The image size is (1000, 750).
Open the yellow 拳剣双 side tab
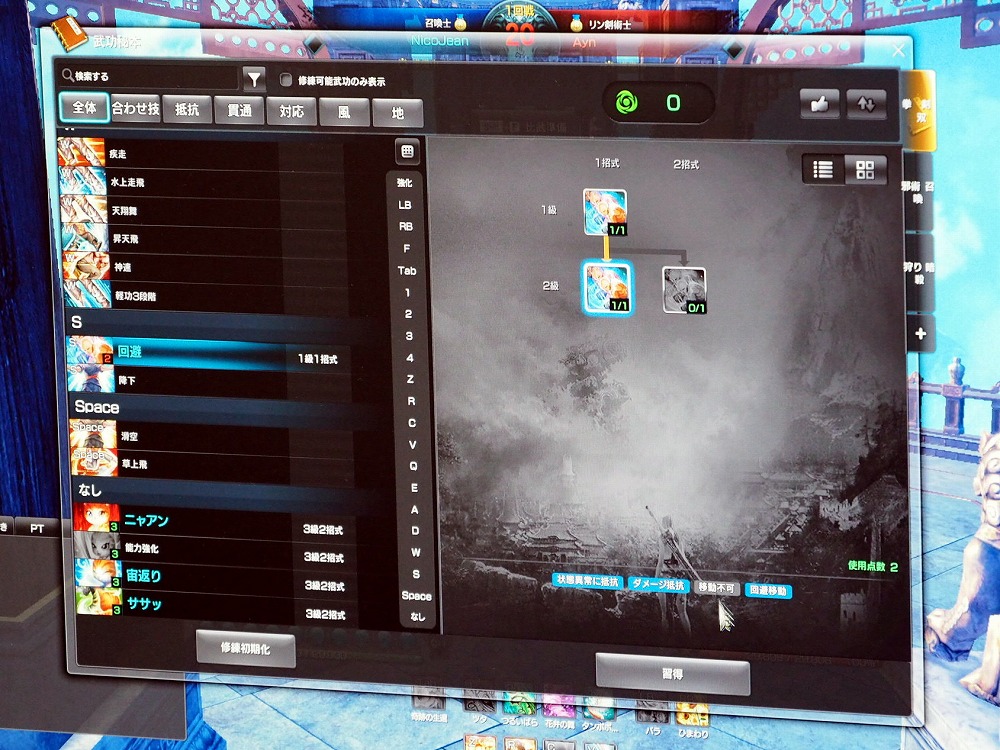918,110
